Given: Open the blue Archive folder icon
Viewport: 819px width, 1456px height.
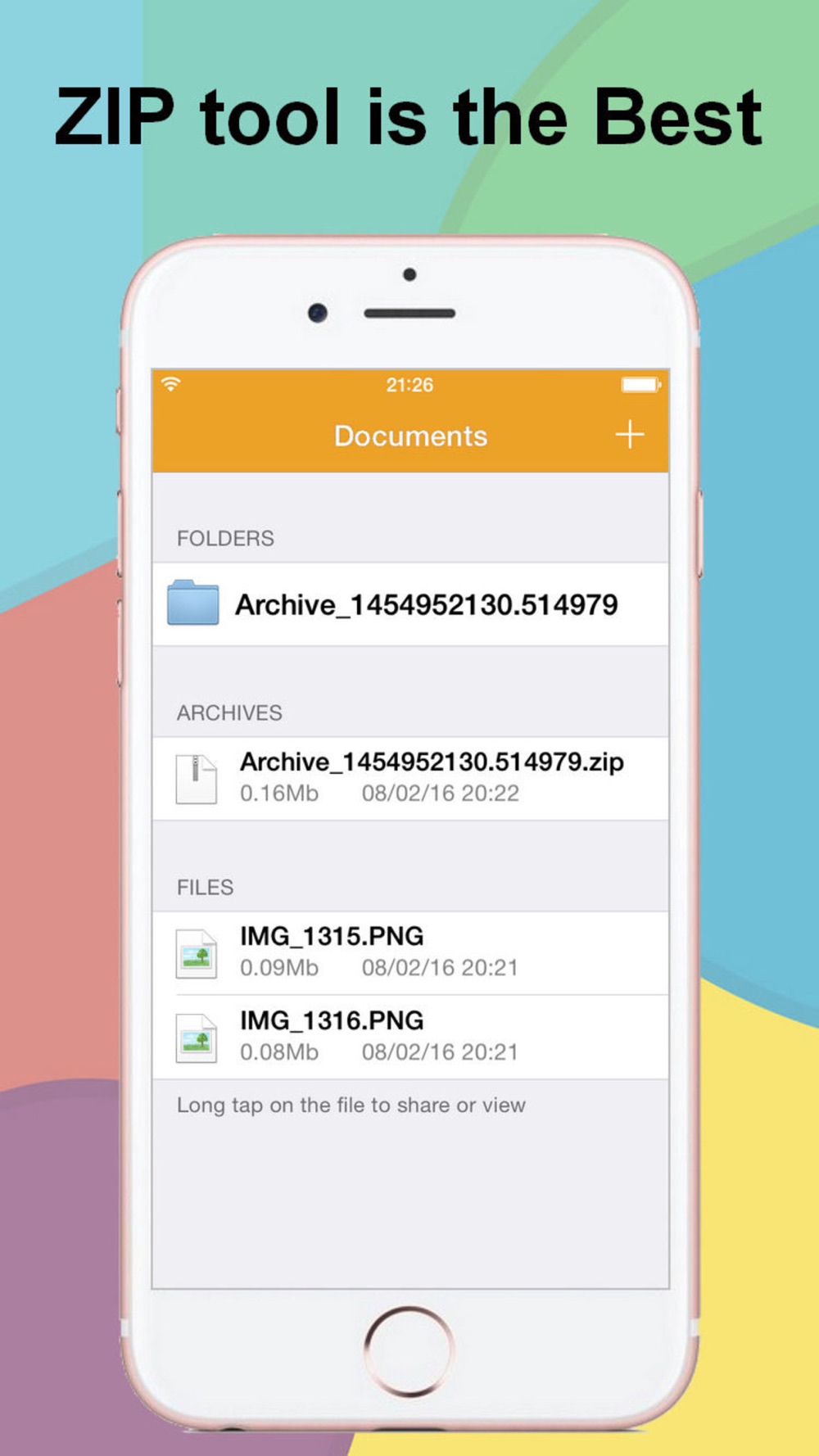Looking at the screenshot, I should point(193,603).
